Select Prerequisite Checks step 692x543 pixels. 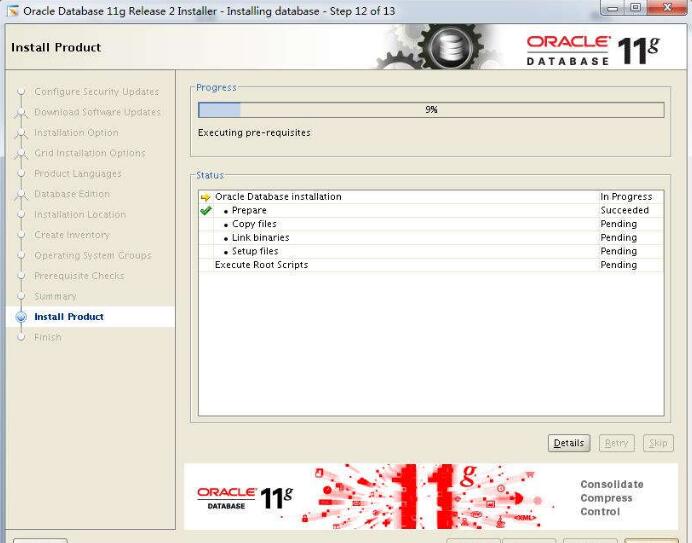[x=79, y=276]
